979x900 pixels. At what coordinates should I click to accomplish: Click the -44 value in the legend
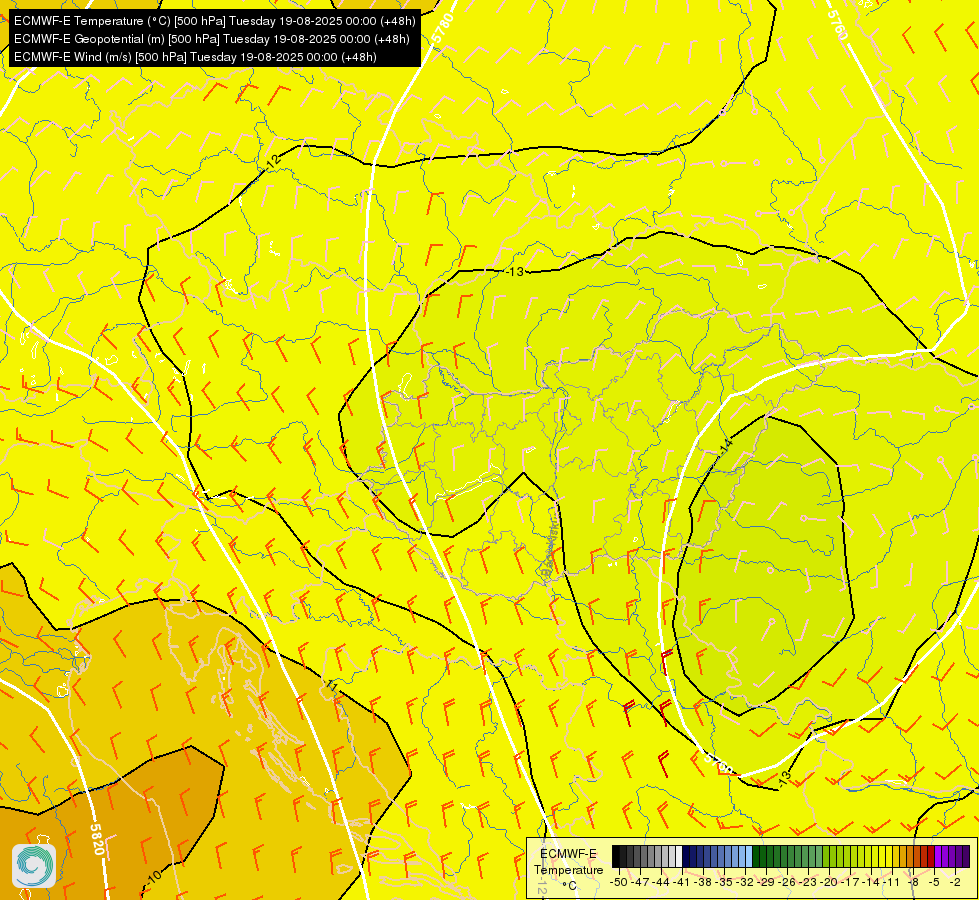coord(661,882)
